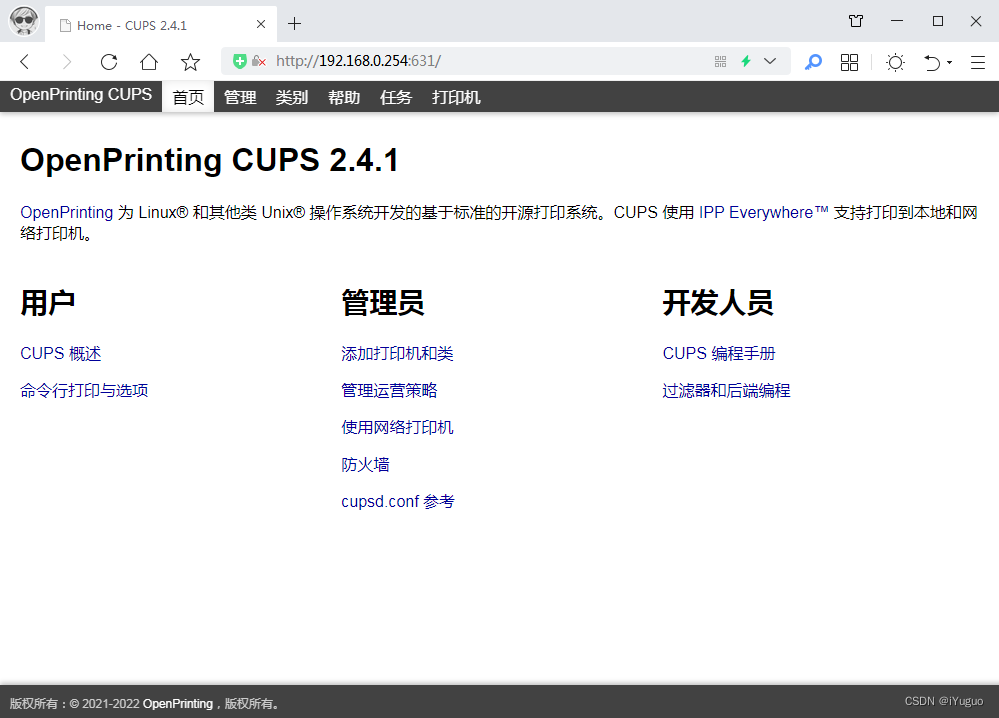Click the OpenPrinting CUPS 2.4.1 heading
Image resolution: width=999 pixels, height=718 pixels.
210,160
